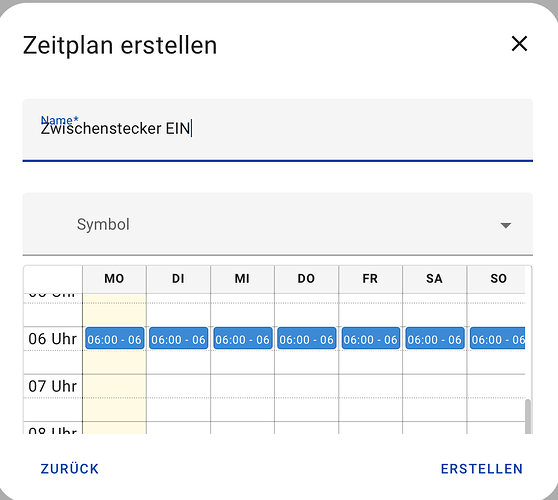Image resolution: width=558 pixels, height=500 pixels.
Task: Edit the Name field Zwischenstecker EIN
Action: click(278, 130)
